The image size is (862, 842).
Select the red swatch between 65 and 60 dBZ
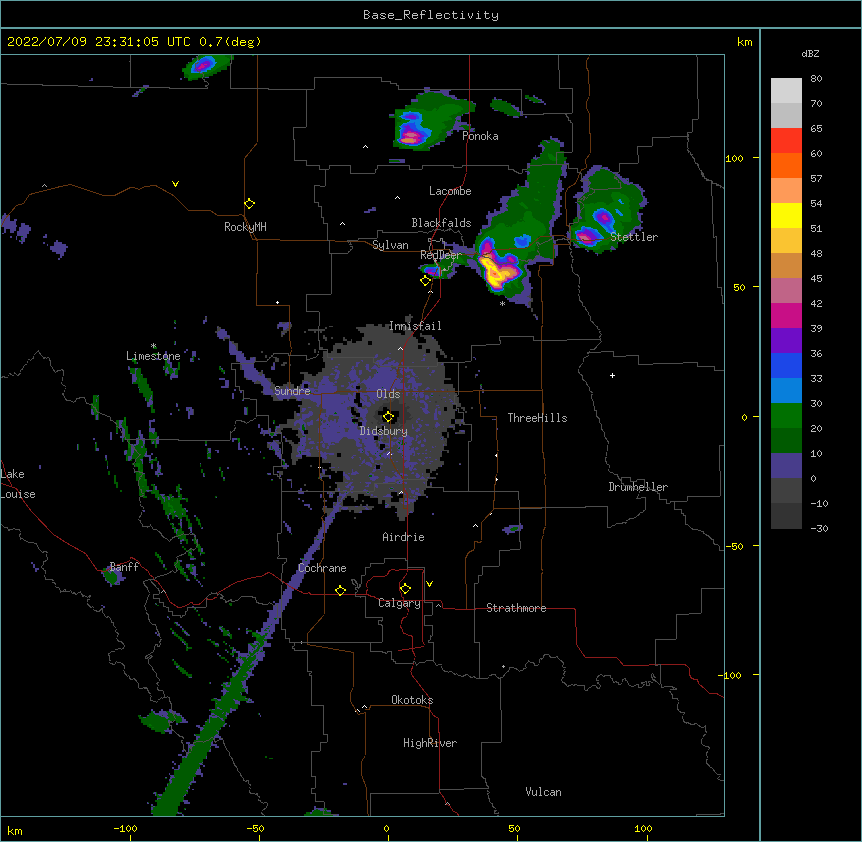pyautogui.click(x=786, y=141)
